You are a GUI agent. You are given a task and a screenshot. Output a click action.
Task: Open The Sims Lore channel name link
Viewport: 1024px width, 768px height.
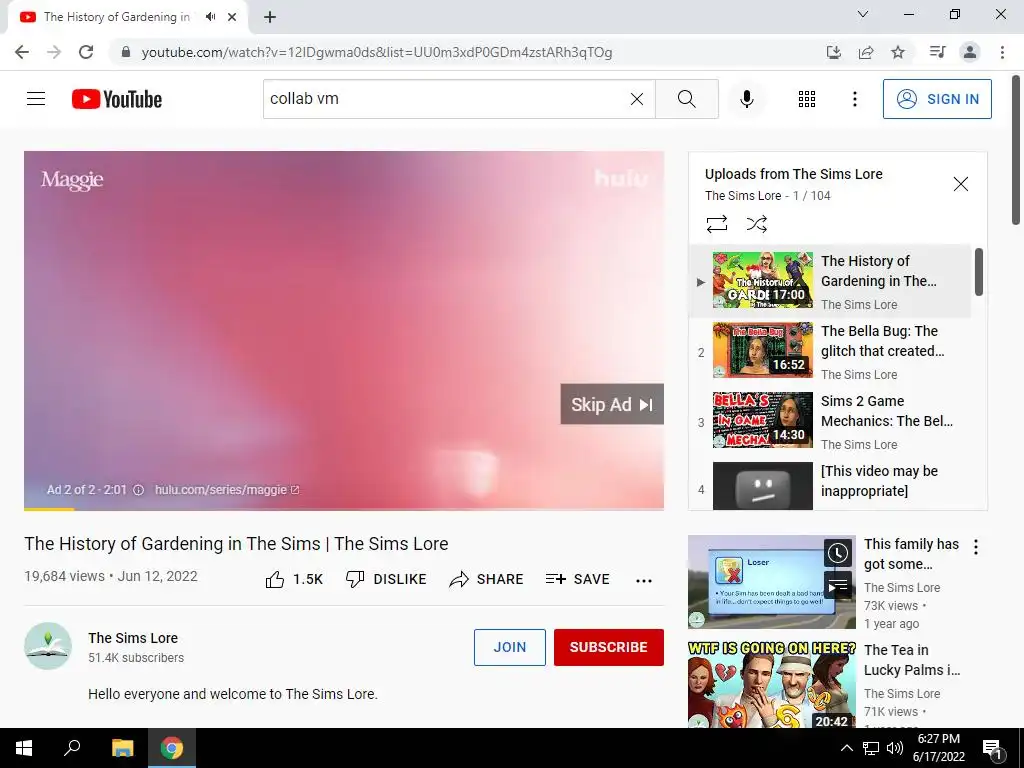tap(133, 638)
